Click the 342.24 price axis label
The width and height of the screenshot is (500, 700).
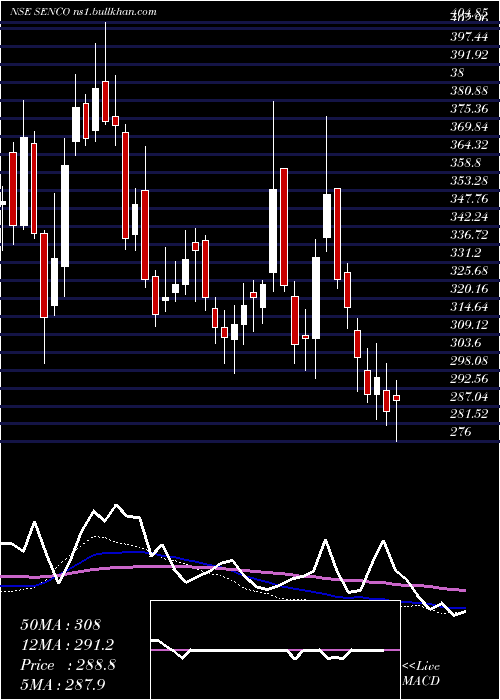pyautogui.click(x=469, y=217)
